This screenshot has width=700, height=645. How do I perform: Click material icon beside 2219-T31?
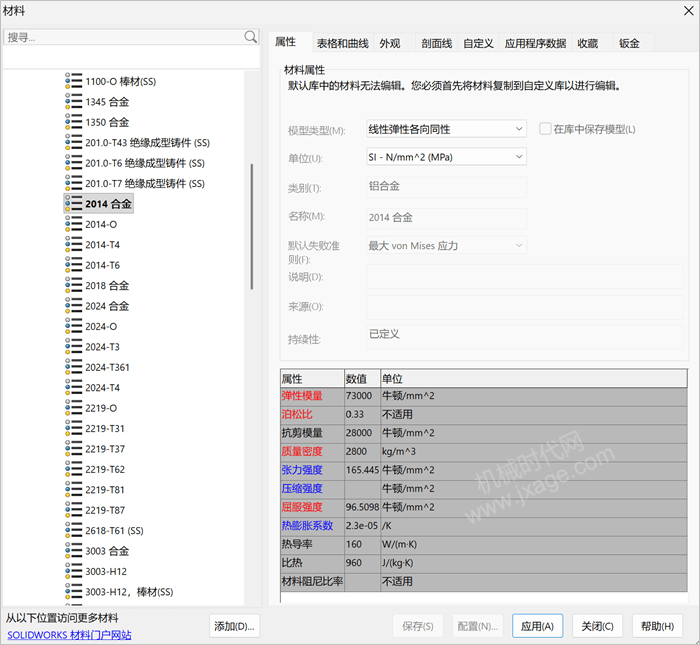coord(74,429)
